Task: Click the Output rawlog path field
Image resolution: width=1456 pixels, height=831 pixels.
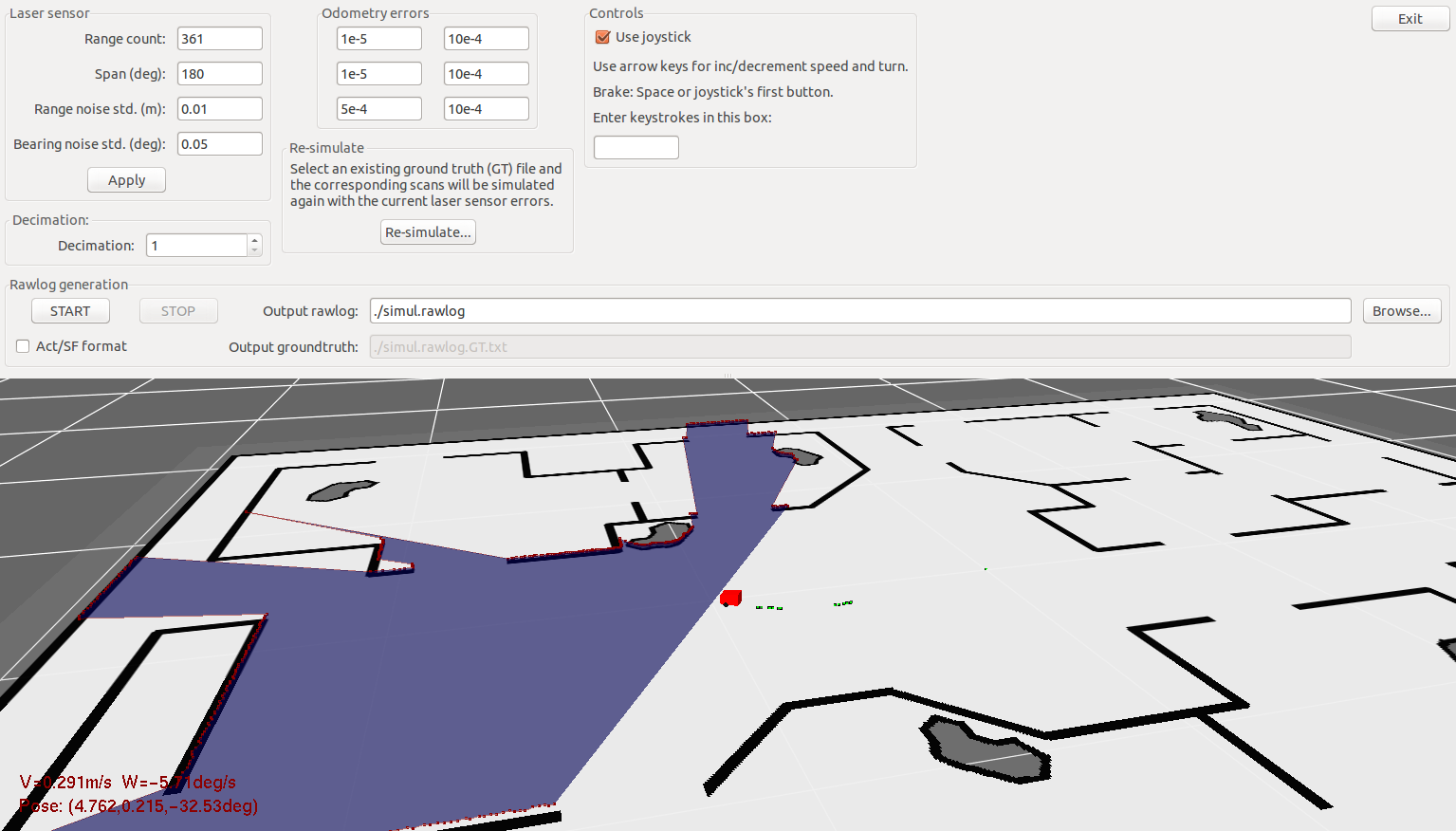Action: tap(859, 311)
